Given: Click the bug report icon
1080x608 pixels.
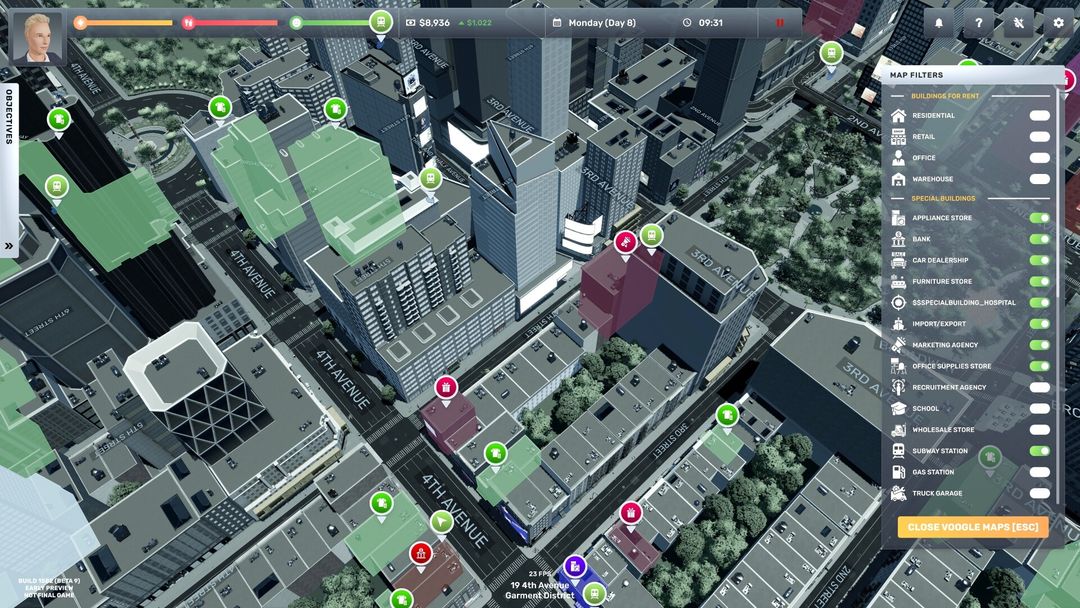Looking at the screenshot, I should 1018,23.
